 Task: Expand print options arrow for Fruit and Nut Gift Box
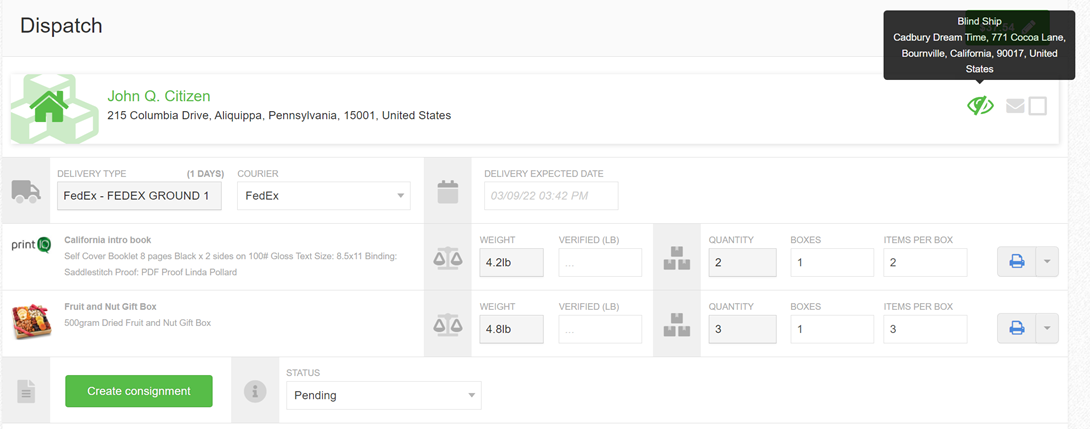pos(1046,328)
